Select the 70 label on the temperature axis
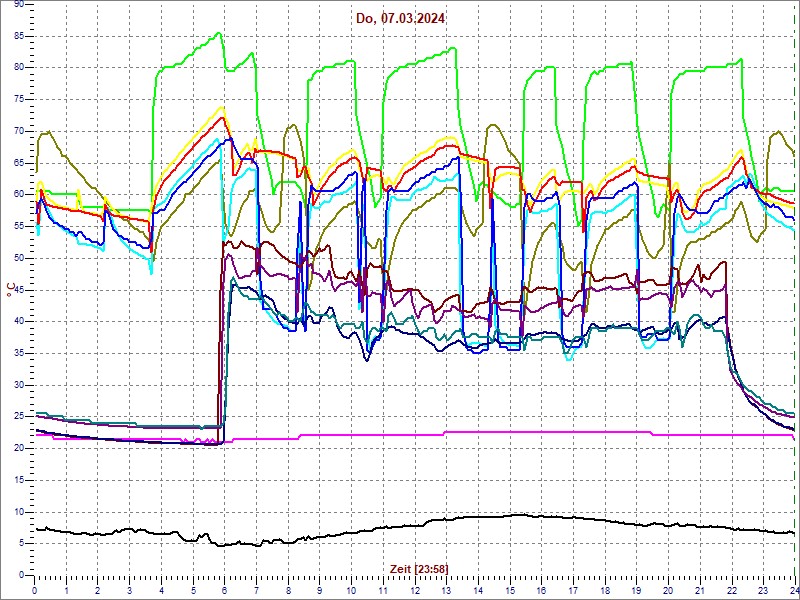Screen dimensions: 800x600 click(x=18, y=131)
